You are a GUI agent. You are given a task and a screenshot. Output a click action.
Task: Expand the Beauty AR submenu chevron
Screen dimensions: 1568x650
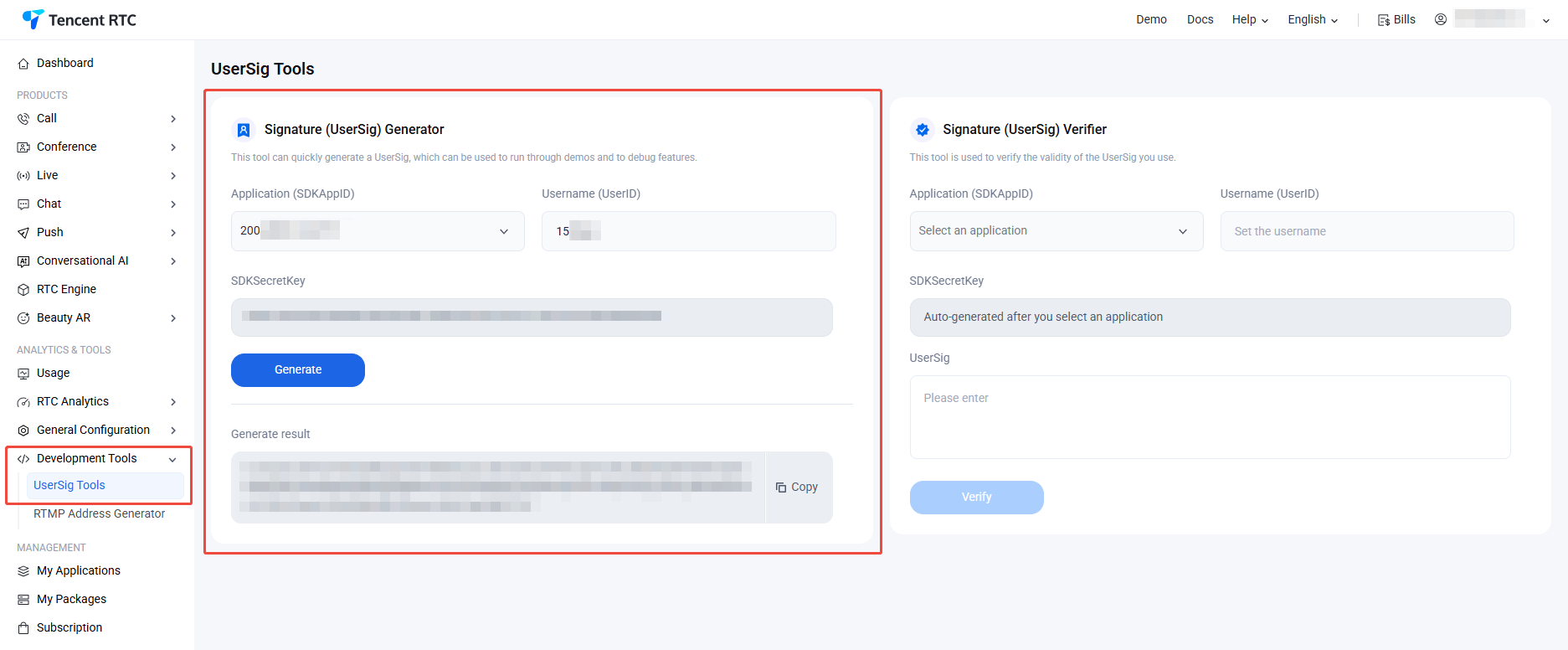tap(173, 318)
